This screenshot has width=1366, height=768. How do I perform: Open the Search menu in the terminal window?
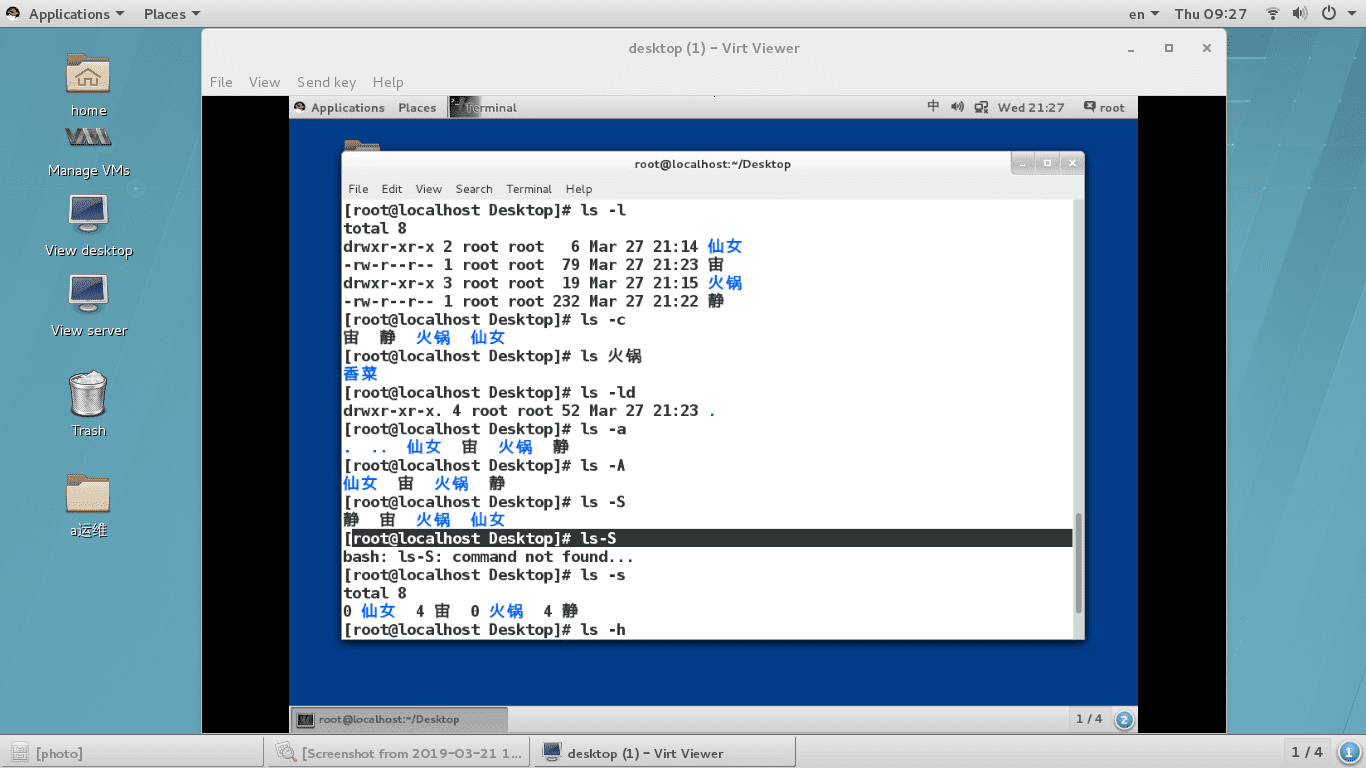473,189
